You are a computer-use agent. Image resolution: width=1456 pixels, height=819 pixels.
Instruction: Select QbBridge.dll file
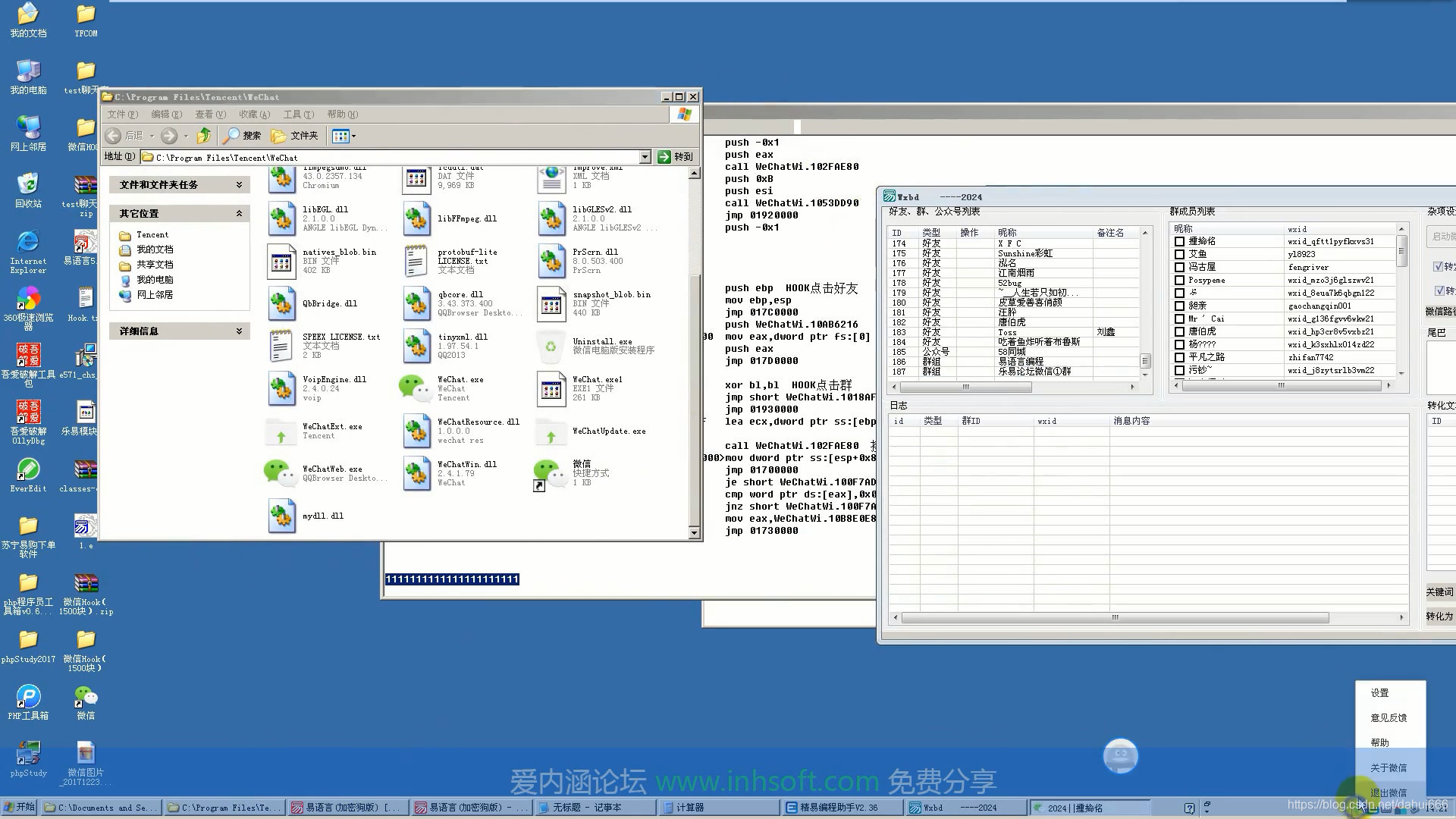(281, 303)
